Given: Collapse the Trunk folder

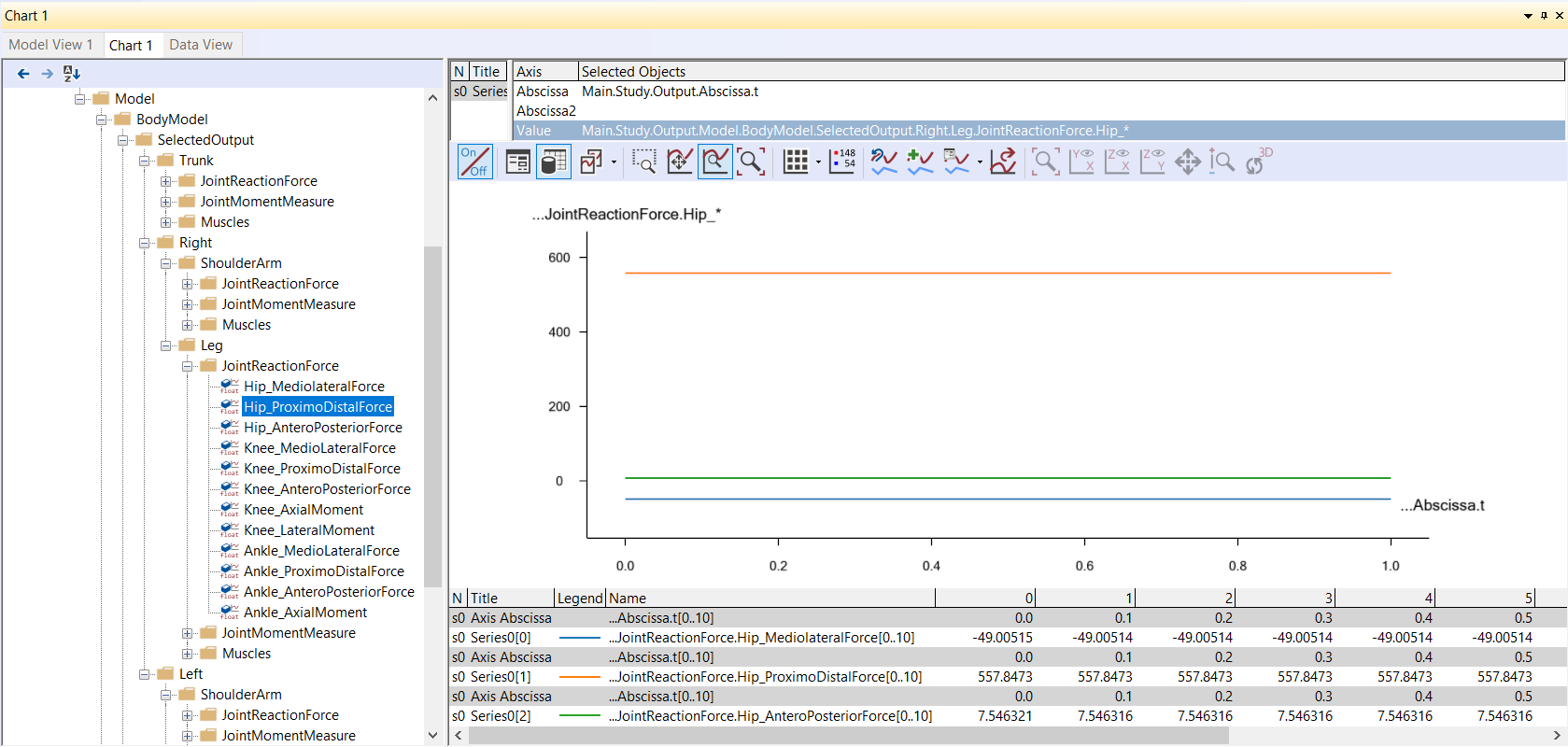Looking at the screenshot, I should 145,161.
